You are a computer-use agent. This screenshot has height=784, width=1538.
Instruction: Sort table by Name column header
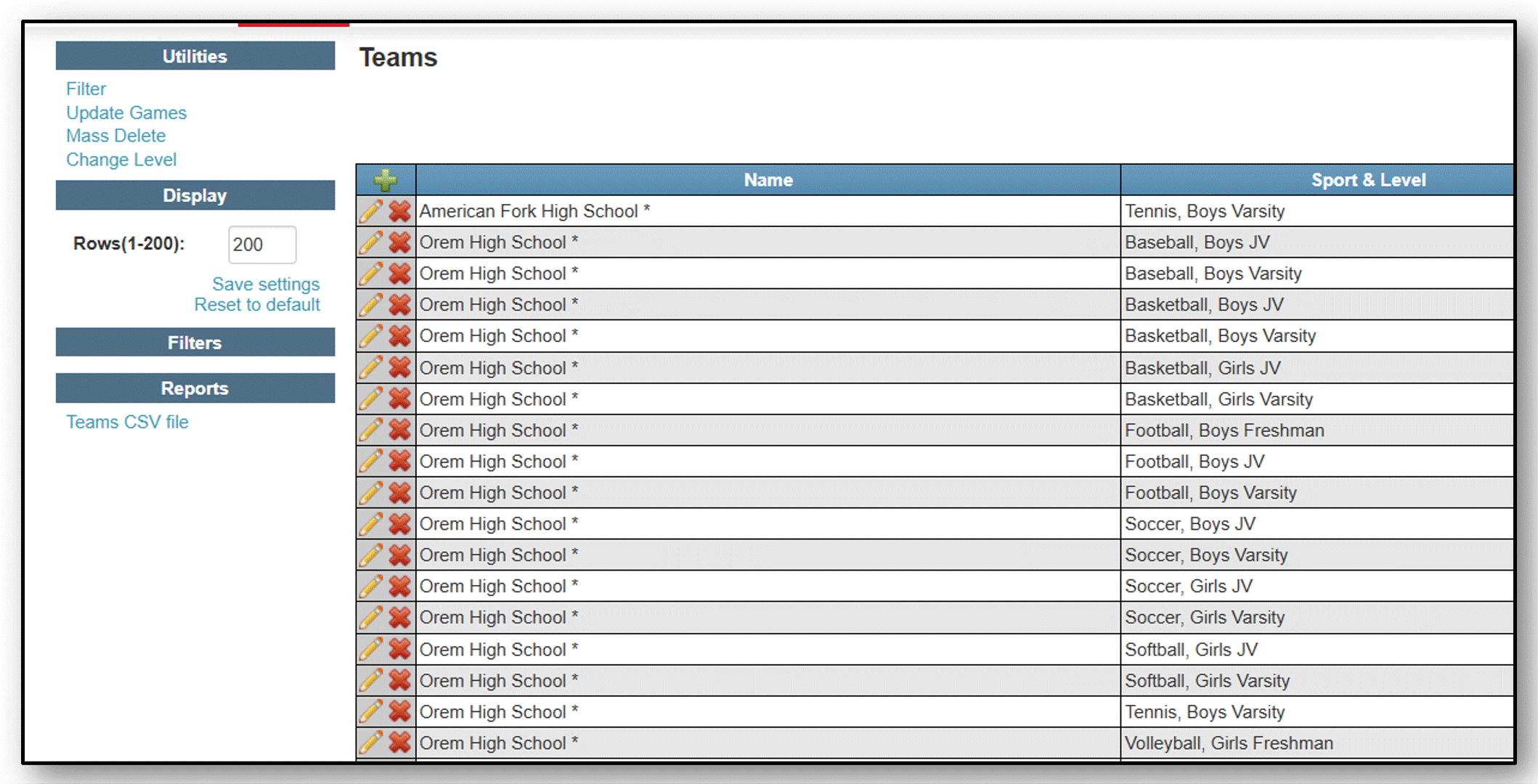[768, 180]
